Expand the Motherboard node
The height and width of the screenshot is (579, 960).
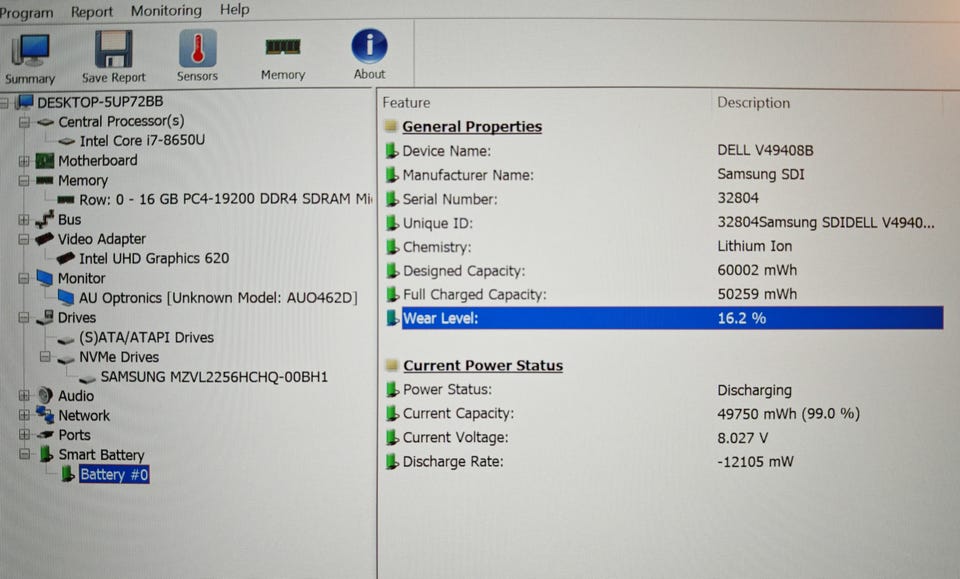(24, 161)
